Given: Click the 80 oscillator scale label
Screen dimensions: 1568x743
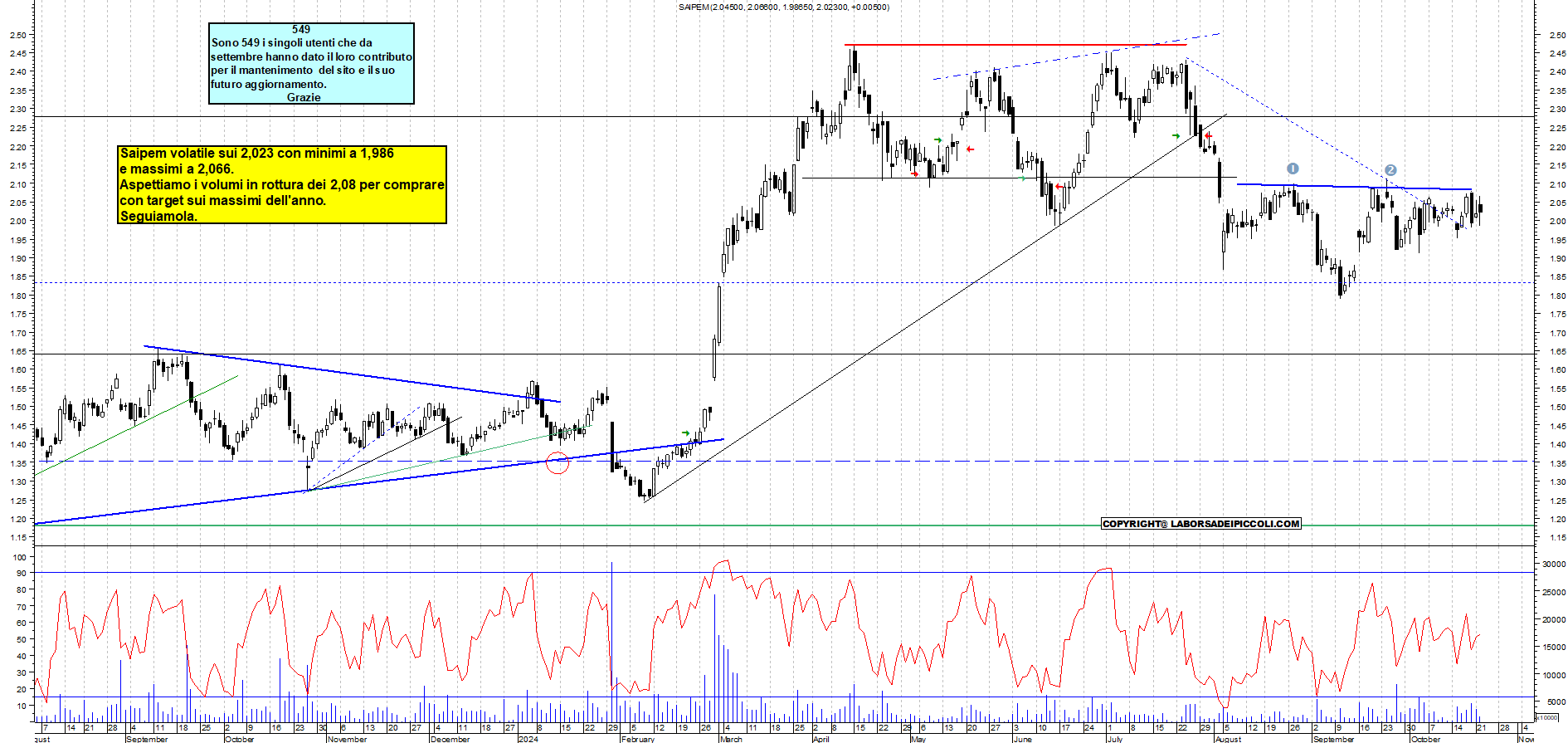Looking at the screenshot, I should coord(22,590).
